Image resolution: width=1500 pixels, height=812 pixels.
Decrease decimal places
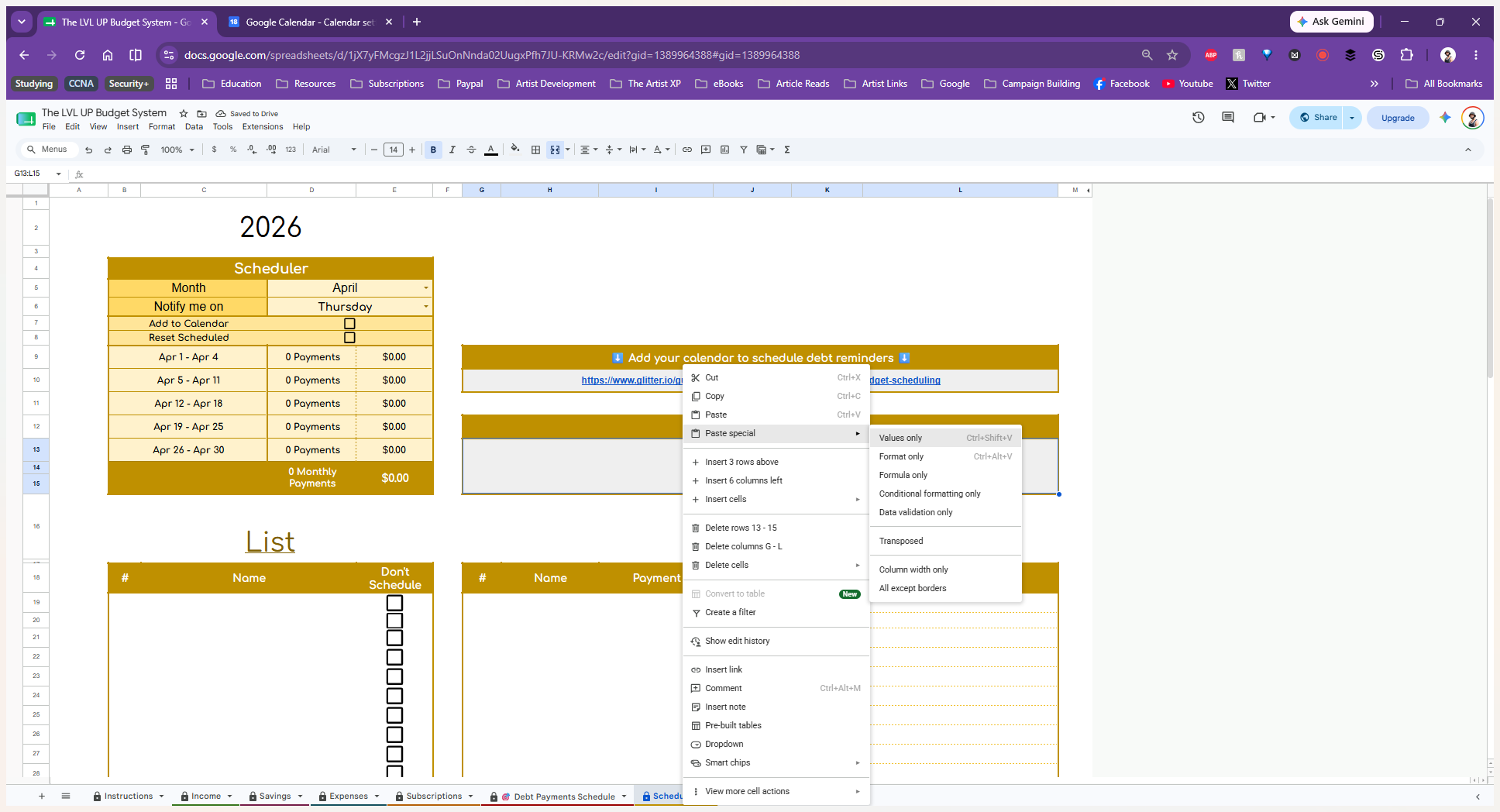[x=252, y=150]
